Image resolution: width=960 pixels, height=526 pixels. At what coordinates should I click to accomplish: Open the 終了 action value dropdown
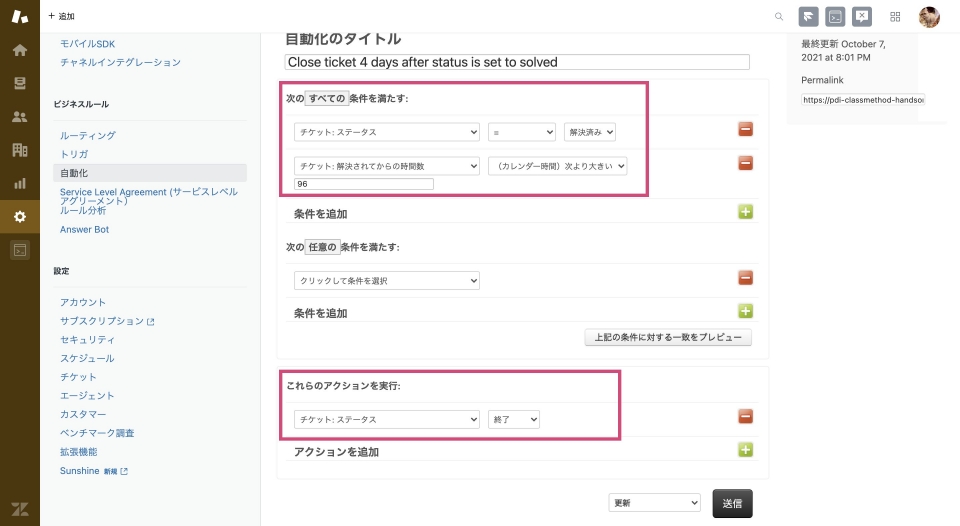(x=514, y=420)
